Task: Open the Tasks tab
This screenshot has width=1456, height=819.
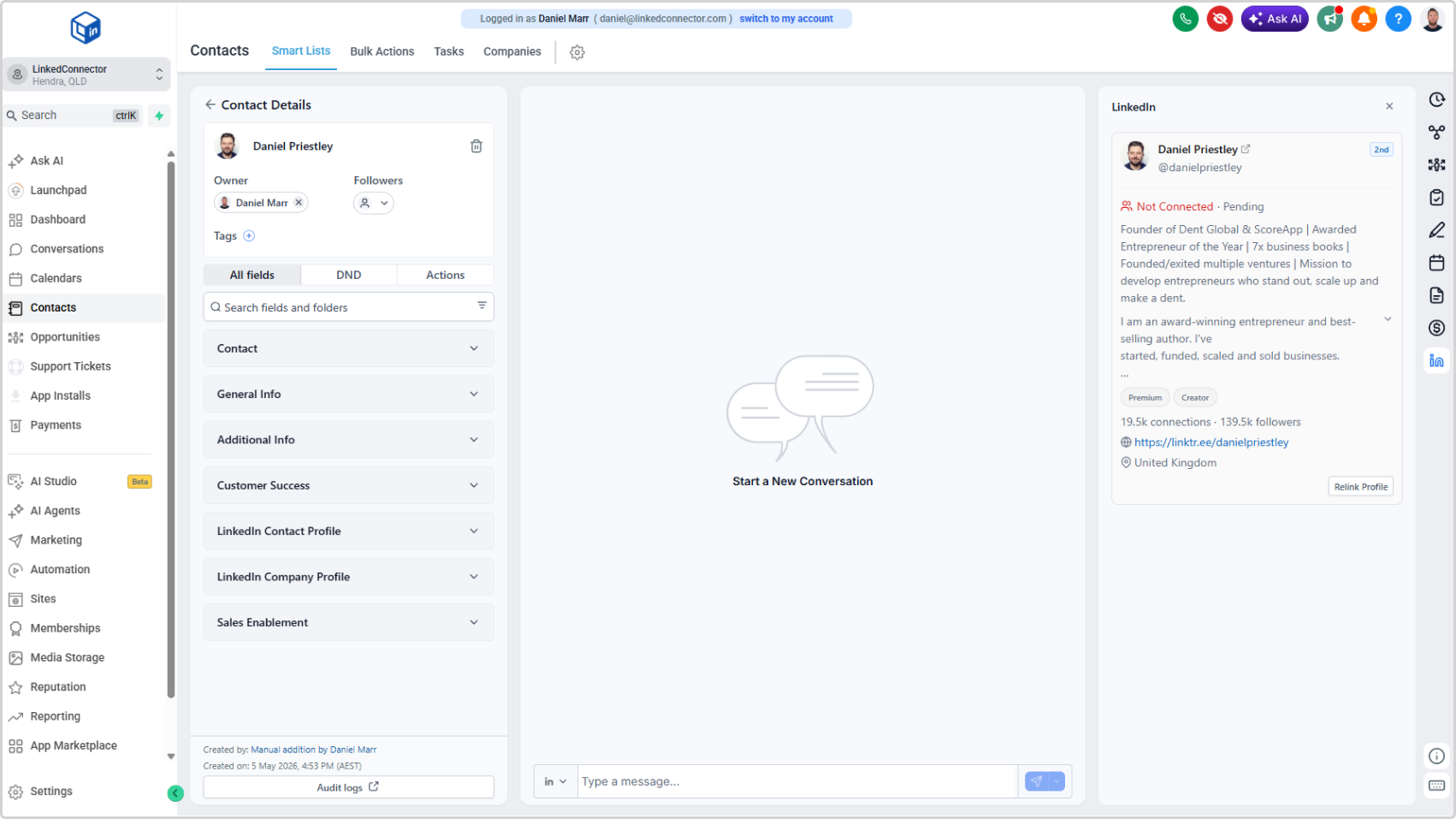Action: tap(449, 51)
